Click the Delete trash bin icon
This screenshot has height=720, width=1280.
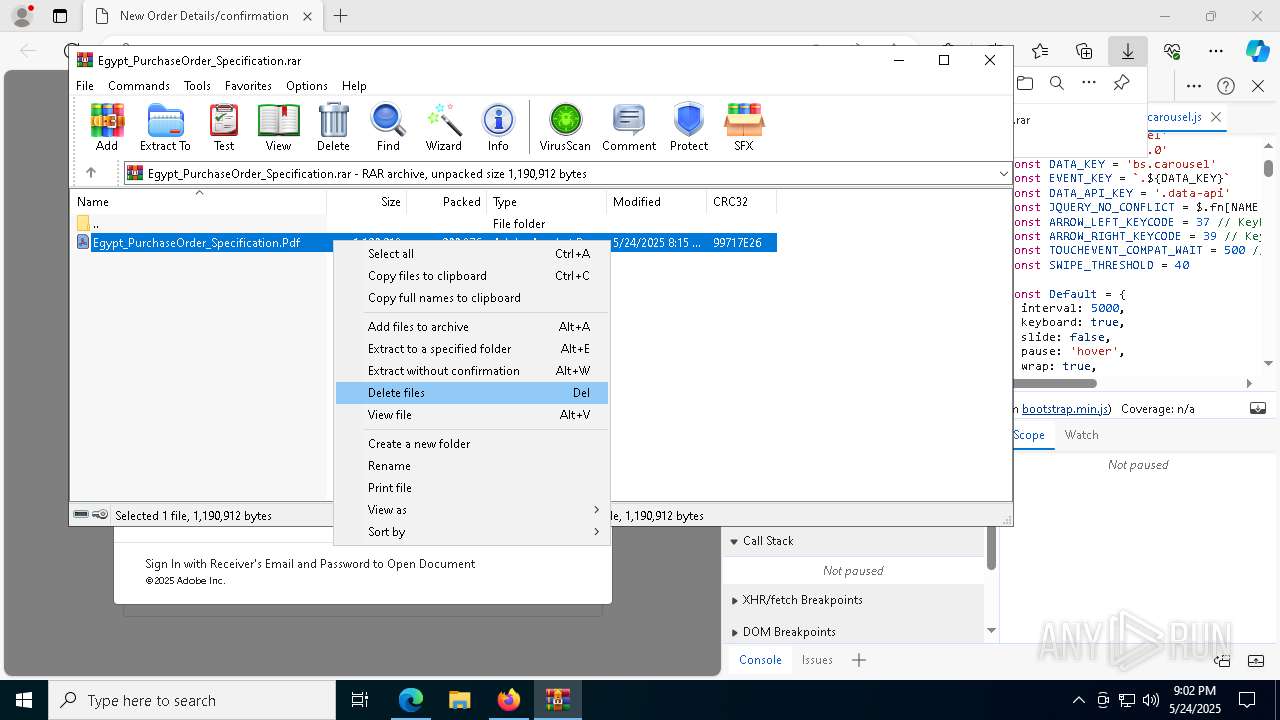(x=333, y=127)
